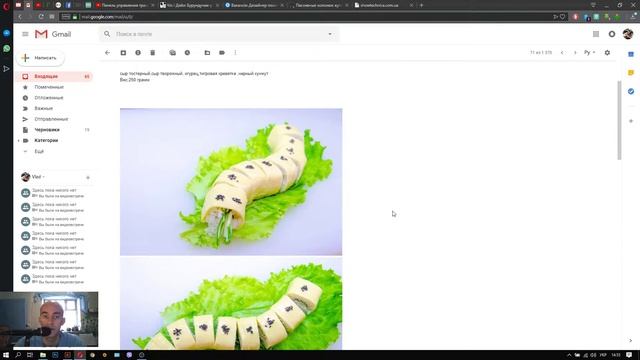Reload the page in browser
The height and width of the screenshot is (360, 640).
pos(41,17)
